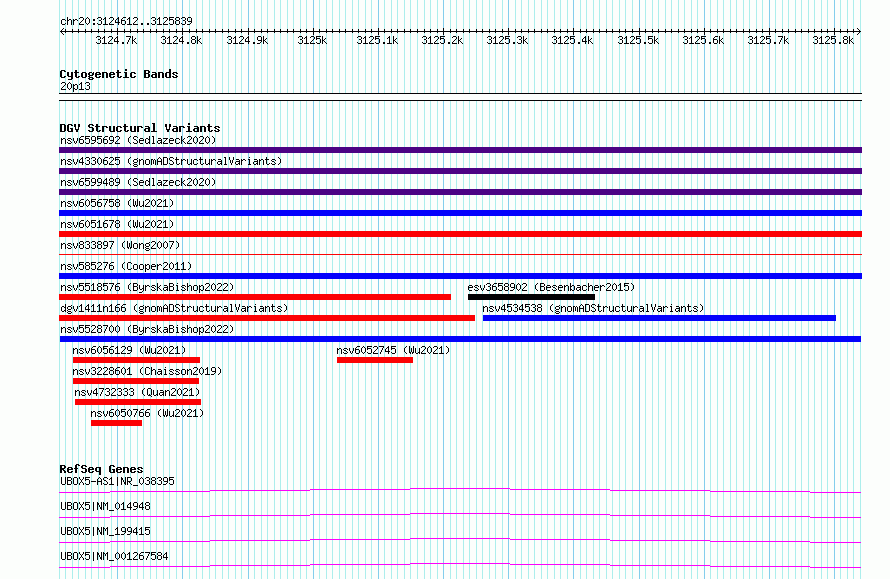The height and width of the screenshot is (579, 890).
Task: Click the black bar under esv3658902
Action: [531, 297]
